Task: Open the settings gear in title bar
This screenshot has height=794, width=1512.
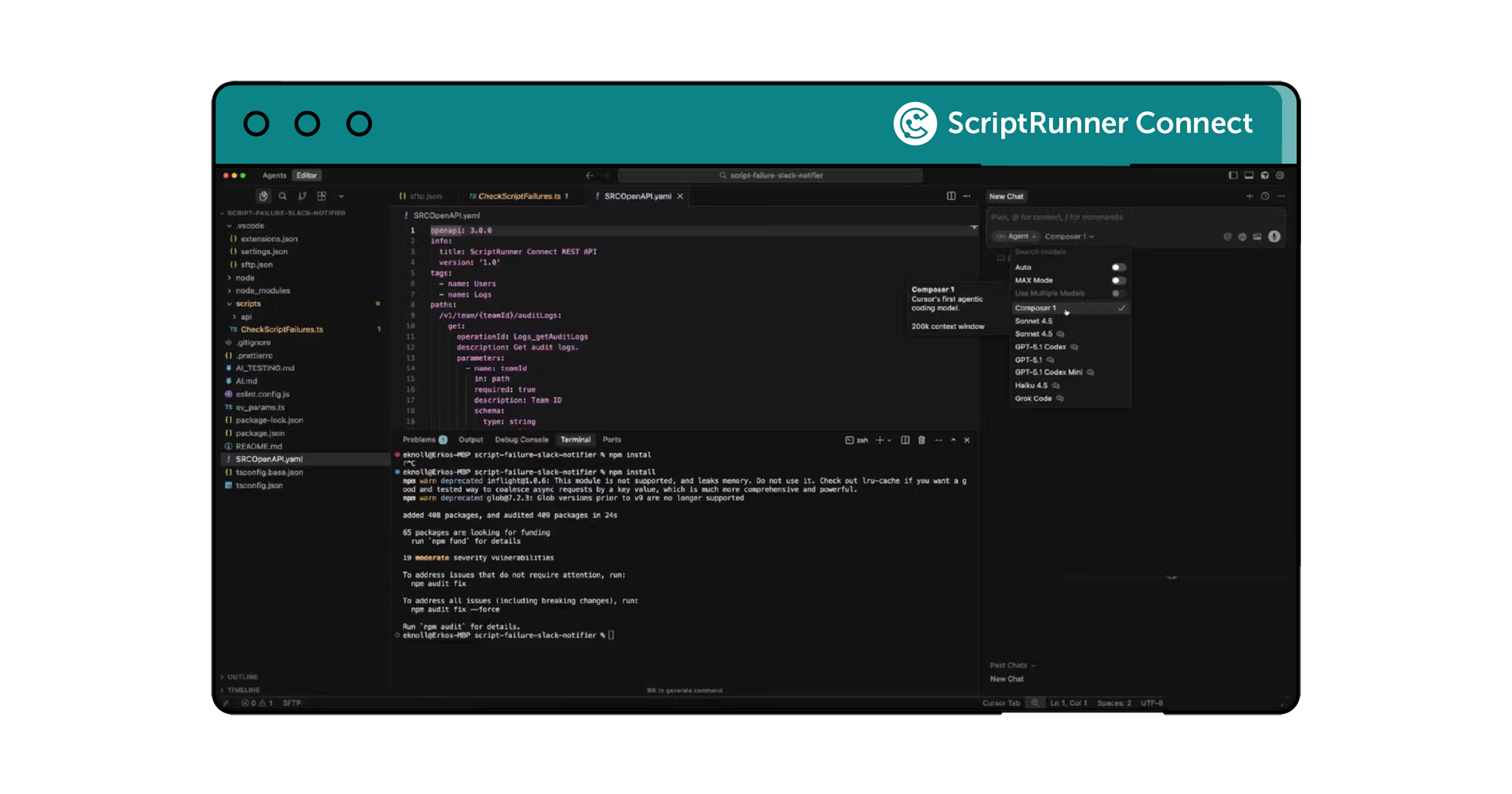Action: (1280, 175)
